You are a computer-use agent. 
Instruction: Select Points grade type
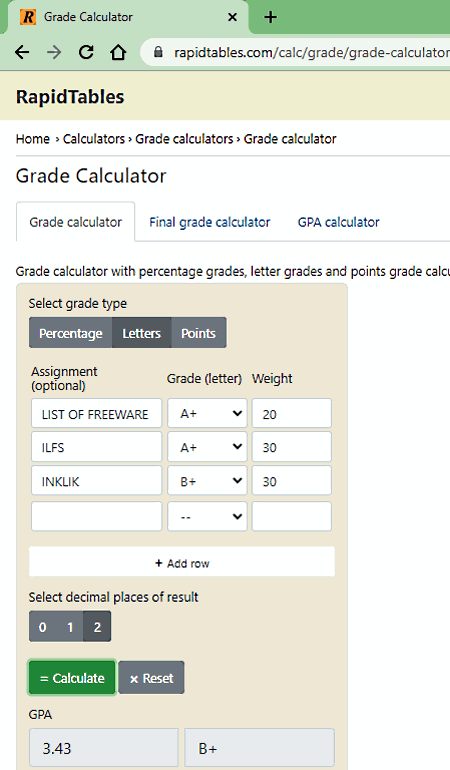198,333
